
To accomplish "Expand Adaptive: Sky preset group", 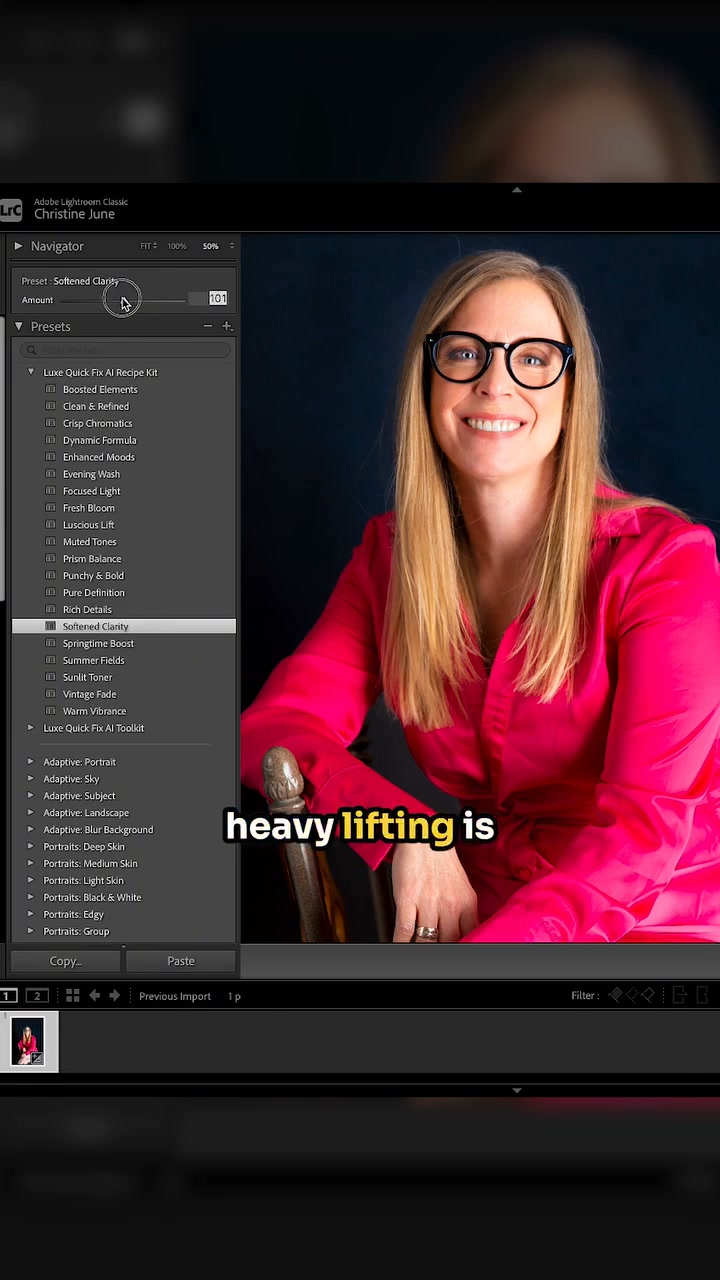I will click(31, 779).
